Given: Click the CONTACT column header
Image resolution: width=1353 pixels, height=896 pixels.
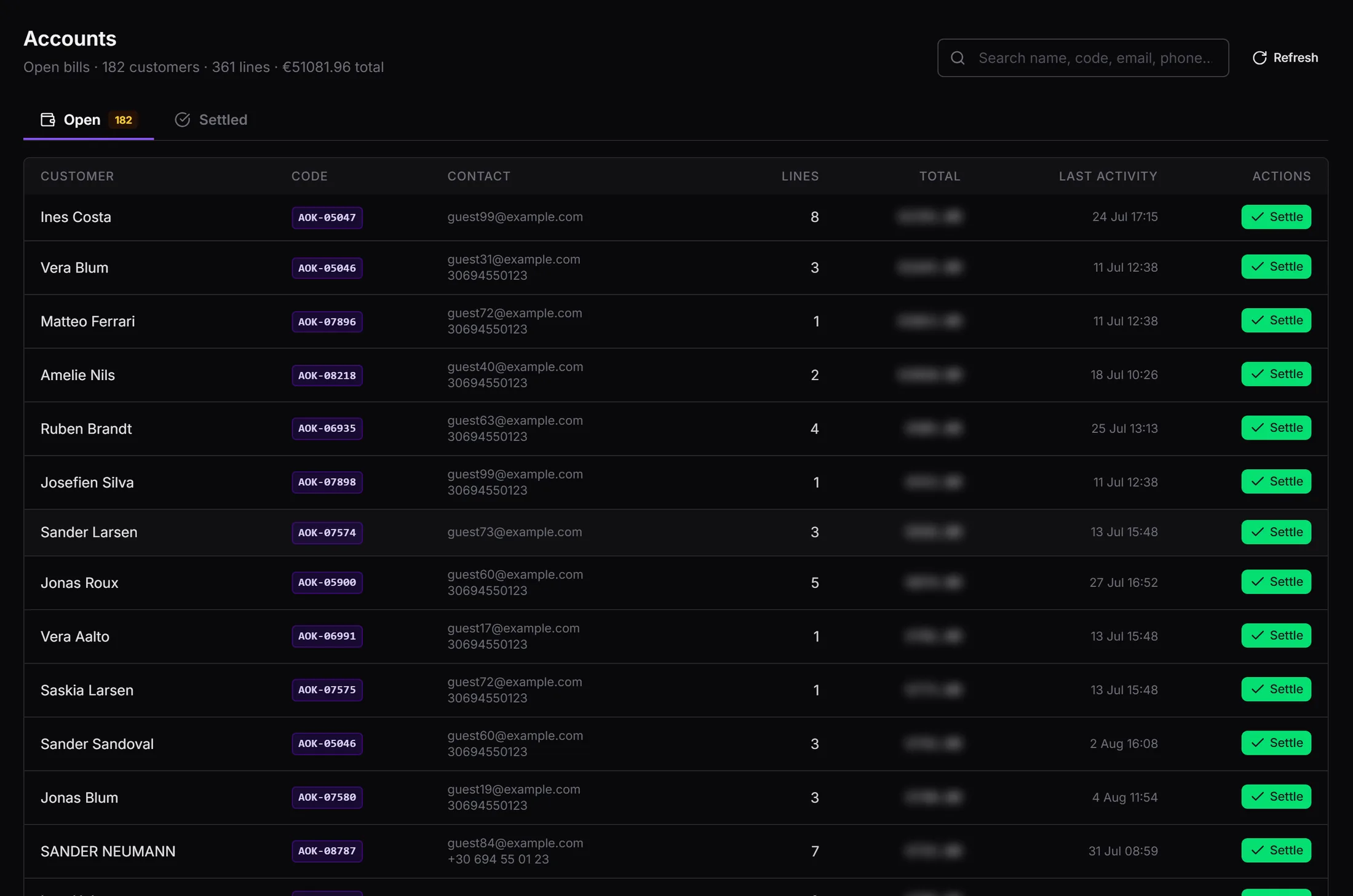Looking at the screenshot, I should (x=479, y=176).
